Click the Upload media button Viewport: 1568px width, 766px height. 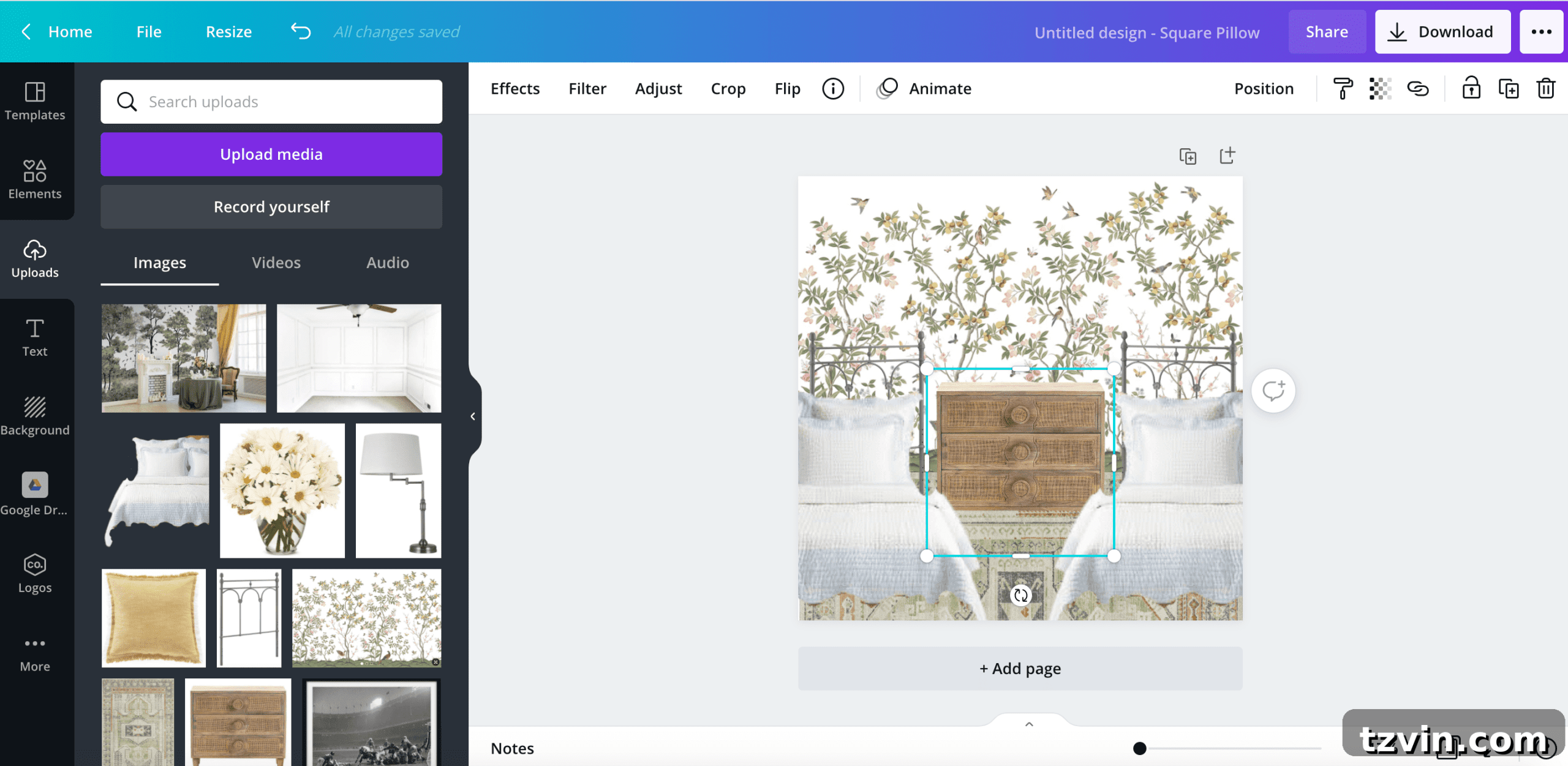(271, 154)
